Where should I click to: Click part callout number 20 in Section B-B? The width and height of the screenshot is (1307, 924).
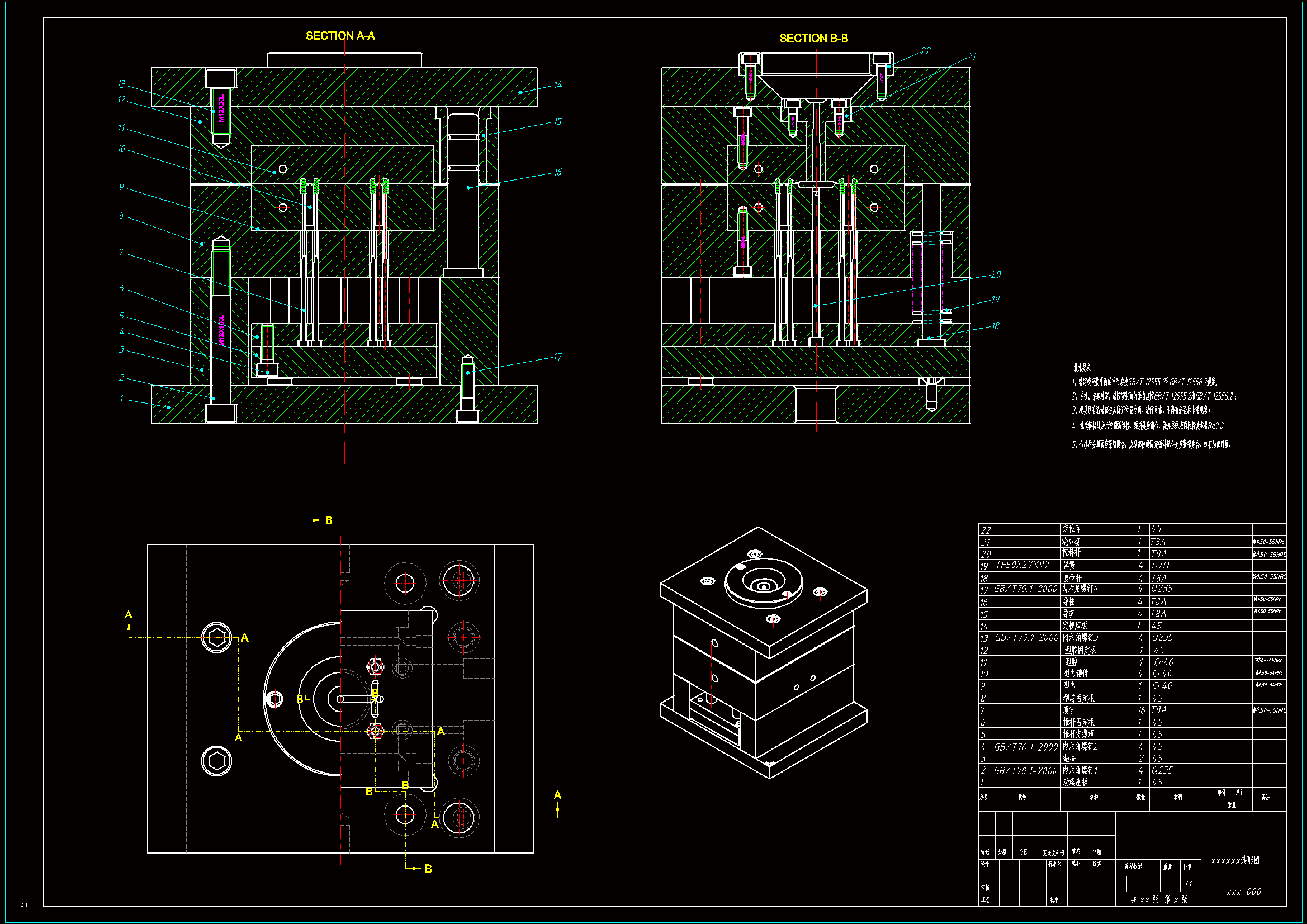coord(996,274)
